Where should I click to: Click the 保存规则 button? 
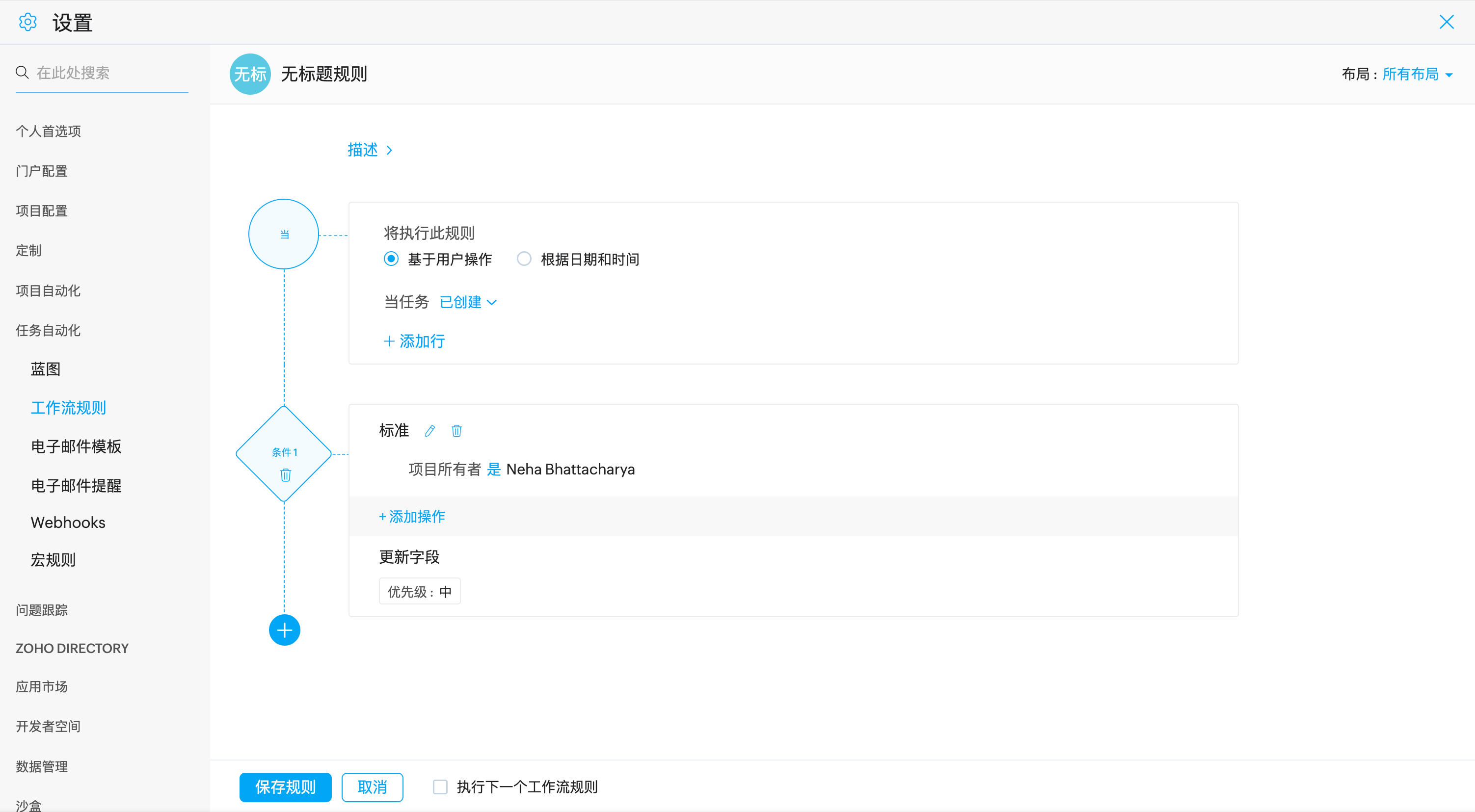[x=285, y=787]
